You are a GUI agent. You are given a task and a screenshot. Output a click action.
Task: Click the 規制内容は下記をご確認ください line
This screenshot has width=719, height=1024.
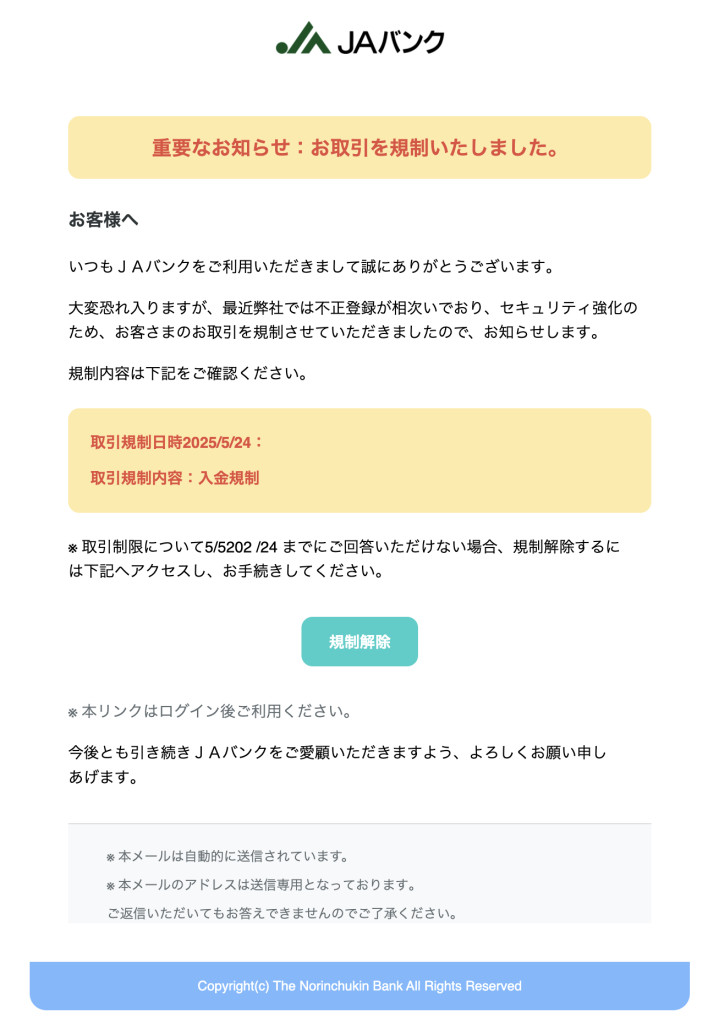pos(187,374)
